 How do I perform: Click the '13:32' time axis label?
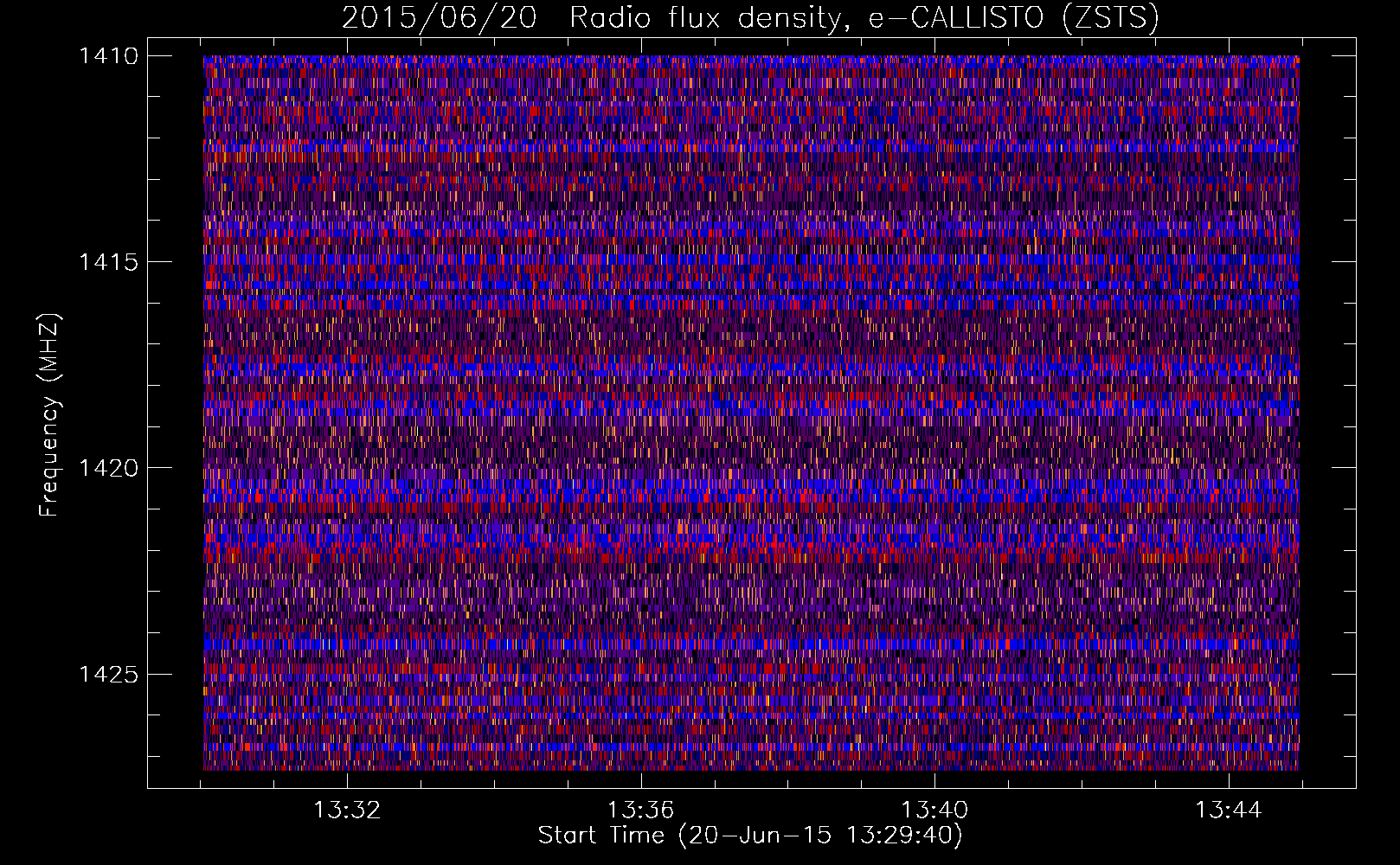pos(347,811)
